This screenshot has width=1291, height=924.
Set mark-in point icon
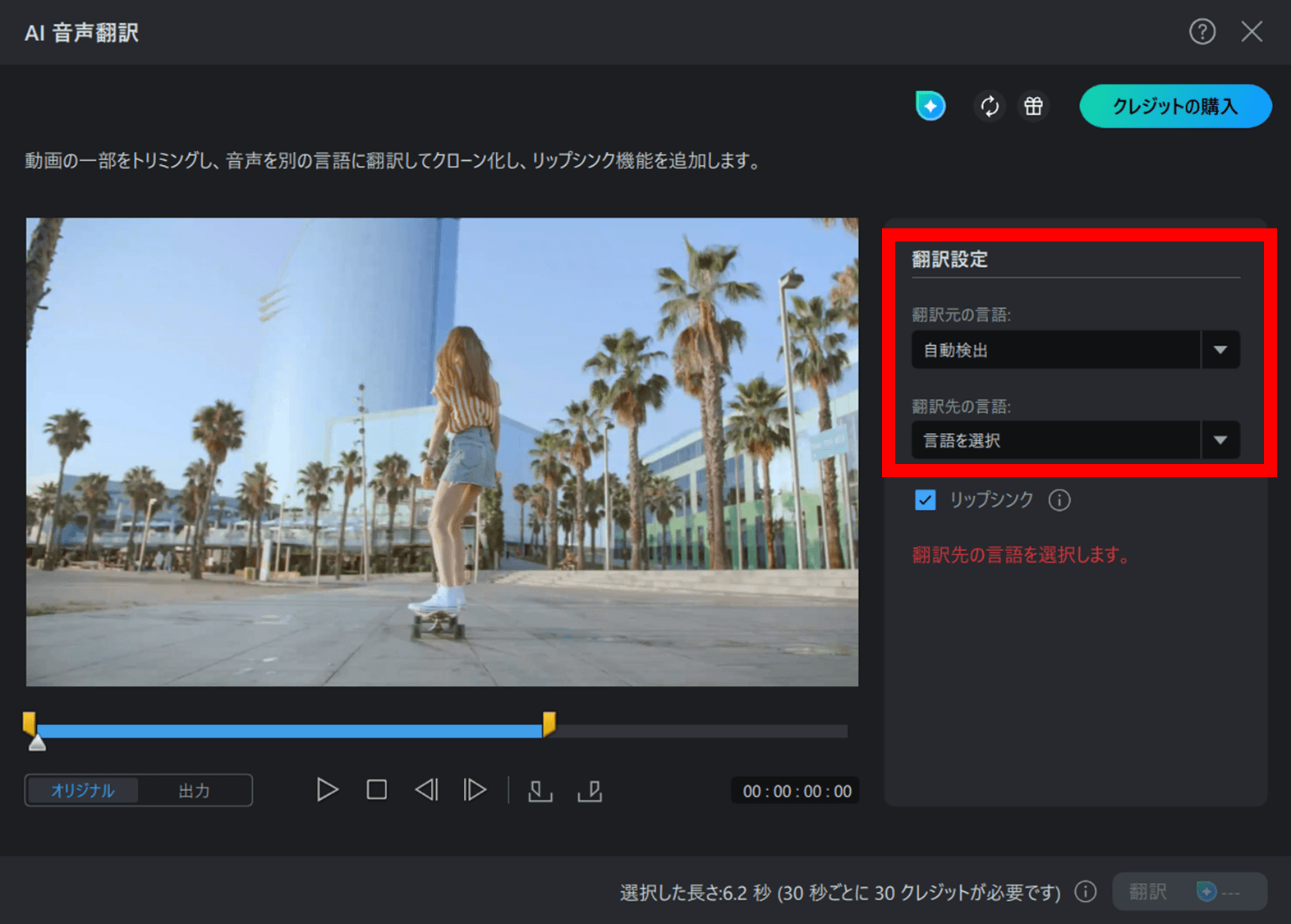click(x=540, y=791)
